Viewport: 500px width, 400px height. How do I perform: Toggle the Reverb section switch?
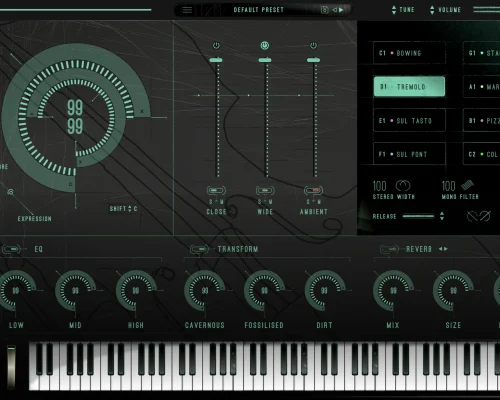389,249
